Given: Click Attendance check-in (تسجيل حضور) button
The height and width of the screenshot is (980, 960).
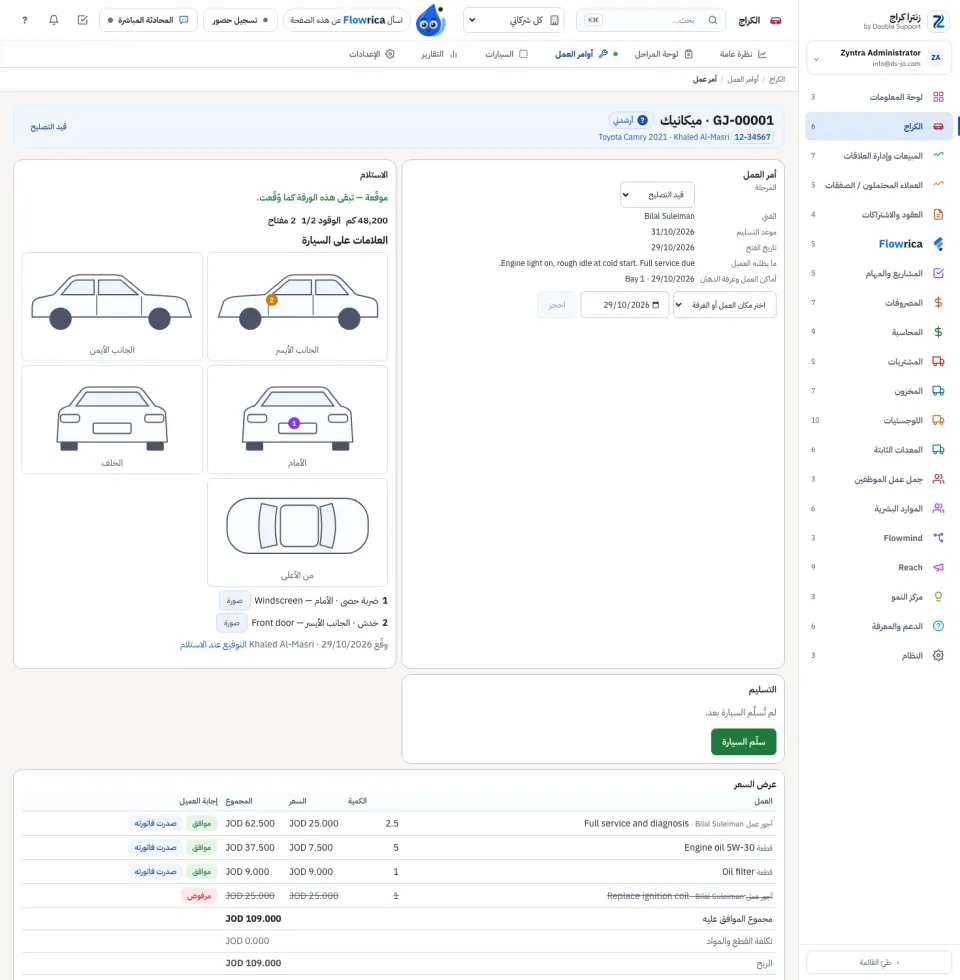Looking at the screenshot, I should (240, 20).
